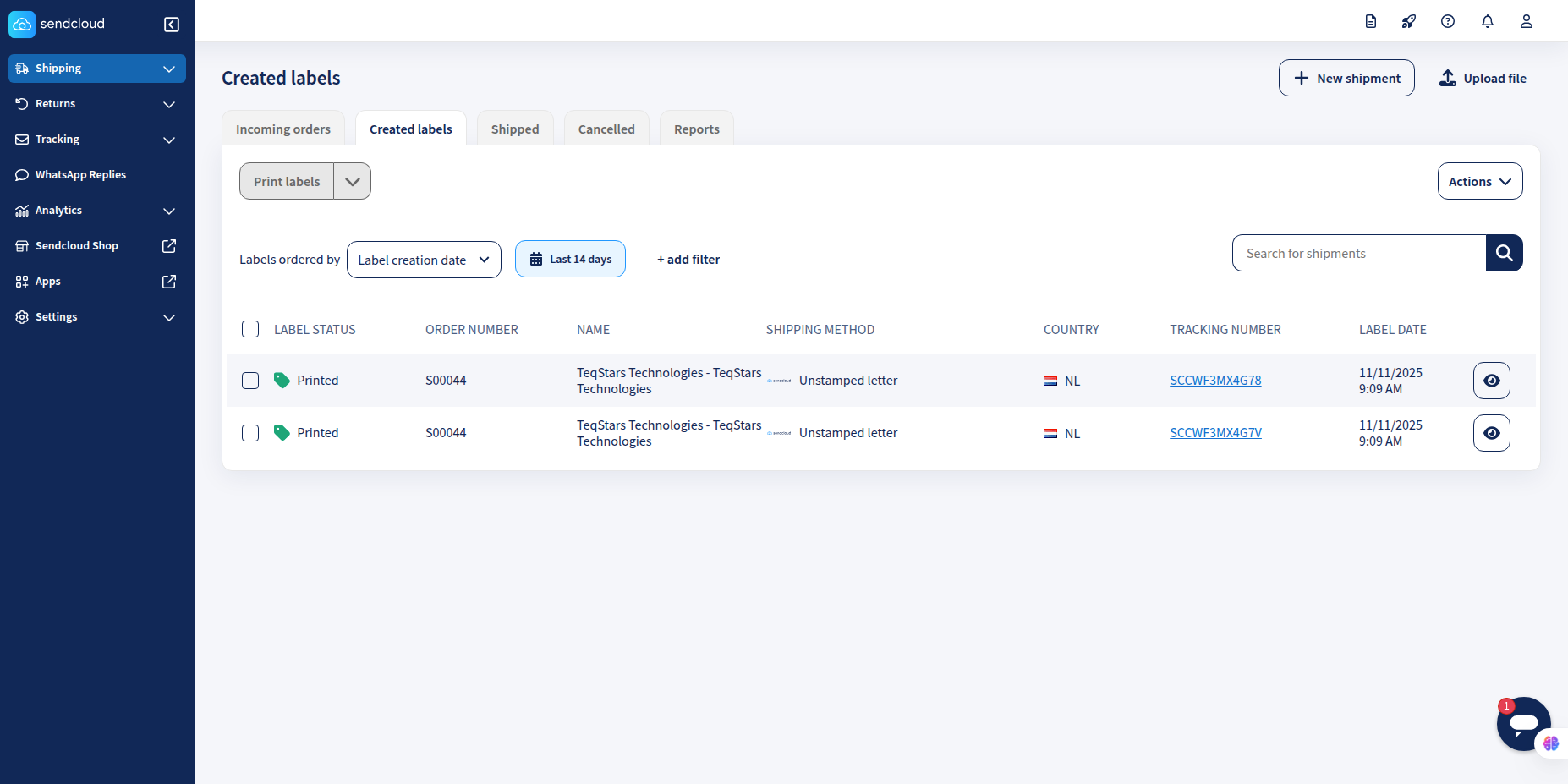This screenshot has height=784, width=1568.
Task: Open the notifications bell
Action: pos(1488,21)
